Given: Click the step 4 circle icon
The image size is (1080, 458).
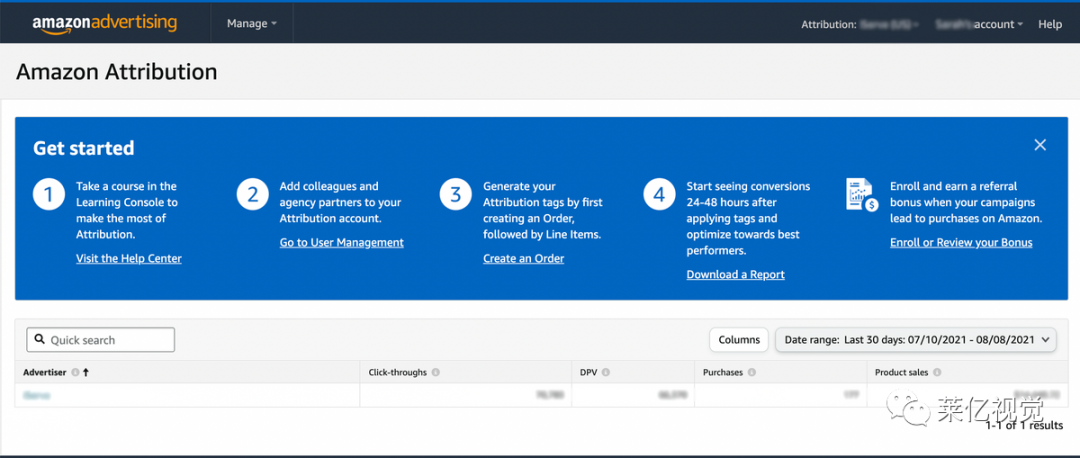Looking at the screenshot, I should click(660, 195).
